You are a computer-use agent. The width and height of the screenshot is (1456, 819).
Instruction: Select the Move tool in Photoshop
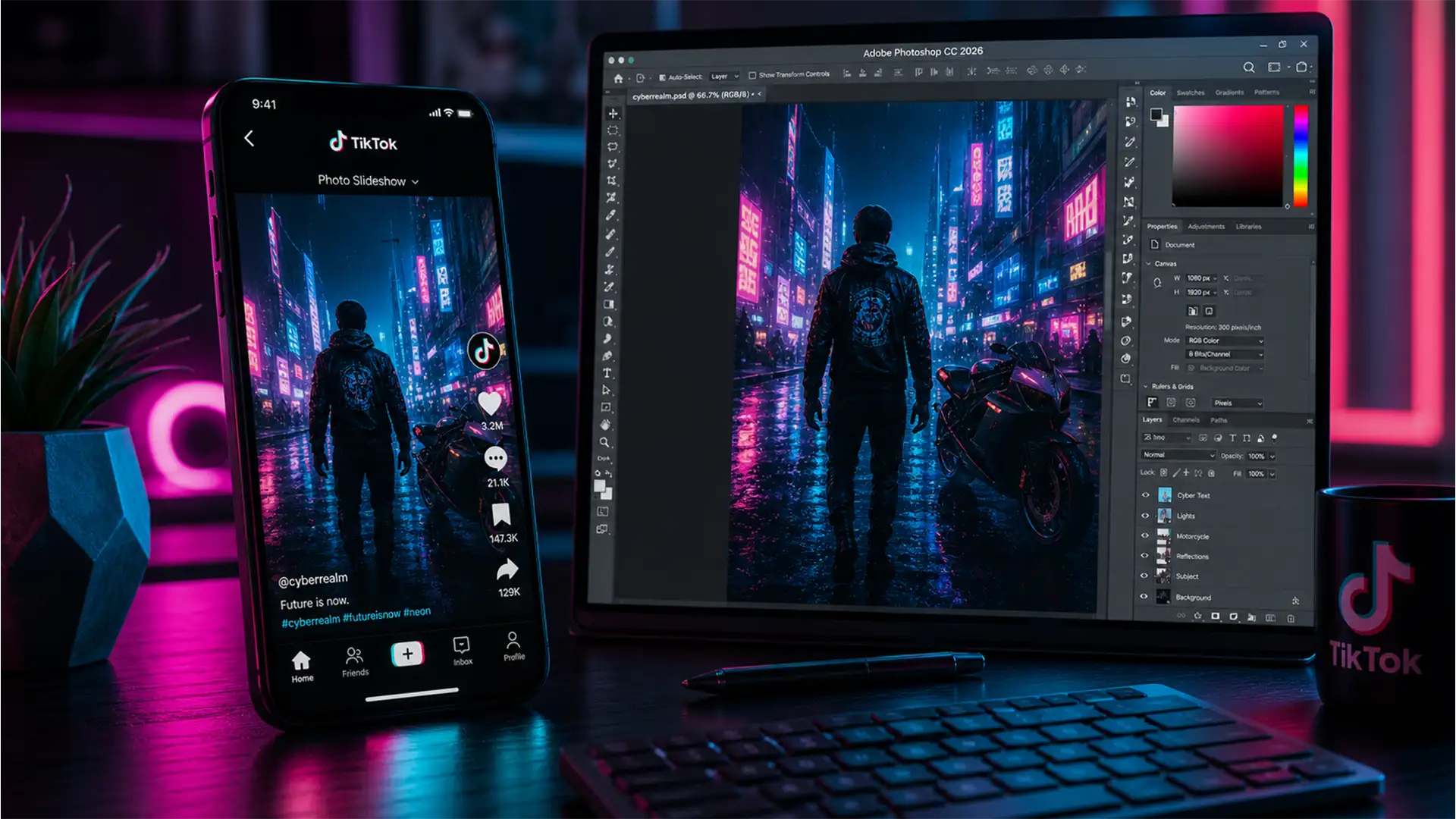613,113
